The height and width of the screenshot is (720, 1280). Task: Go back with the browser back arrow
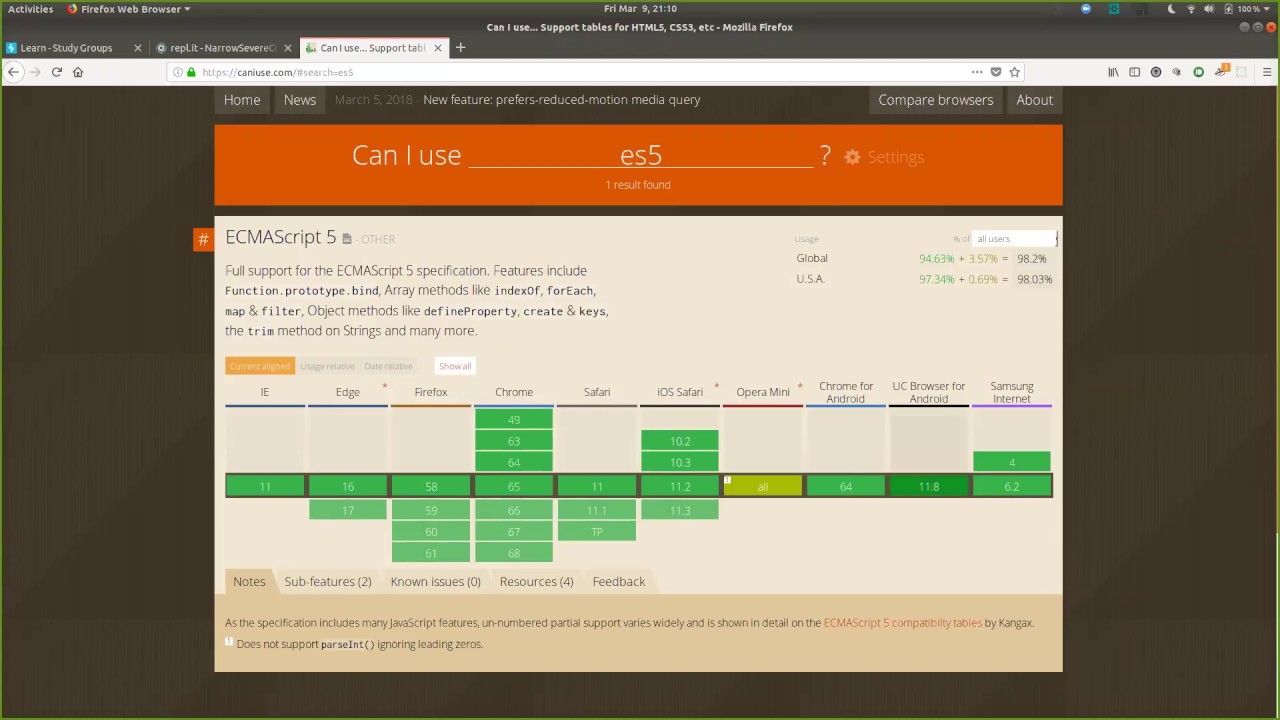13,72
